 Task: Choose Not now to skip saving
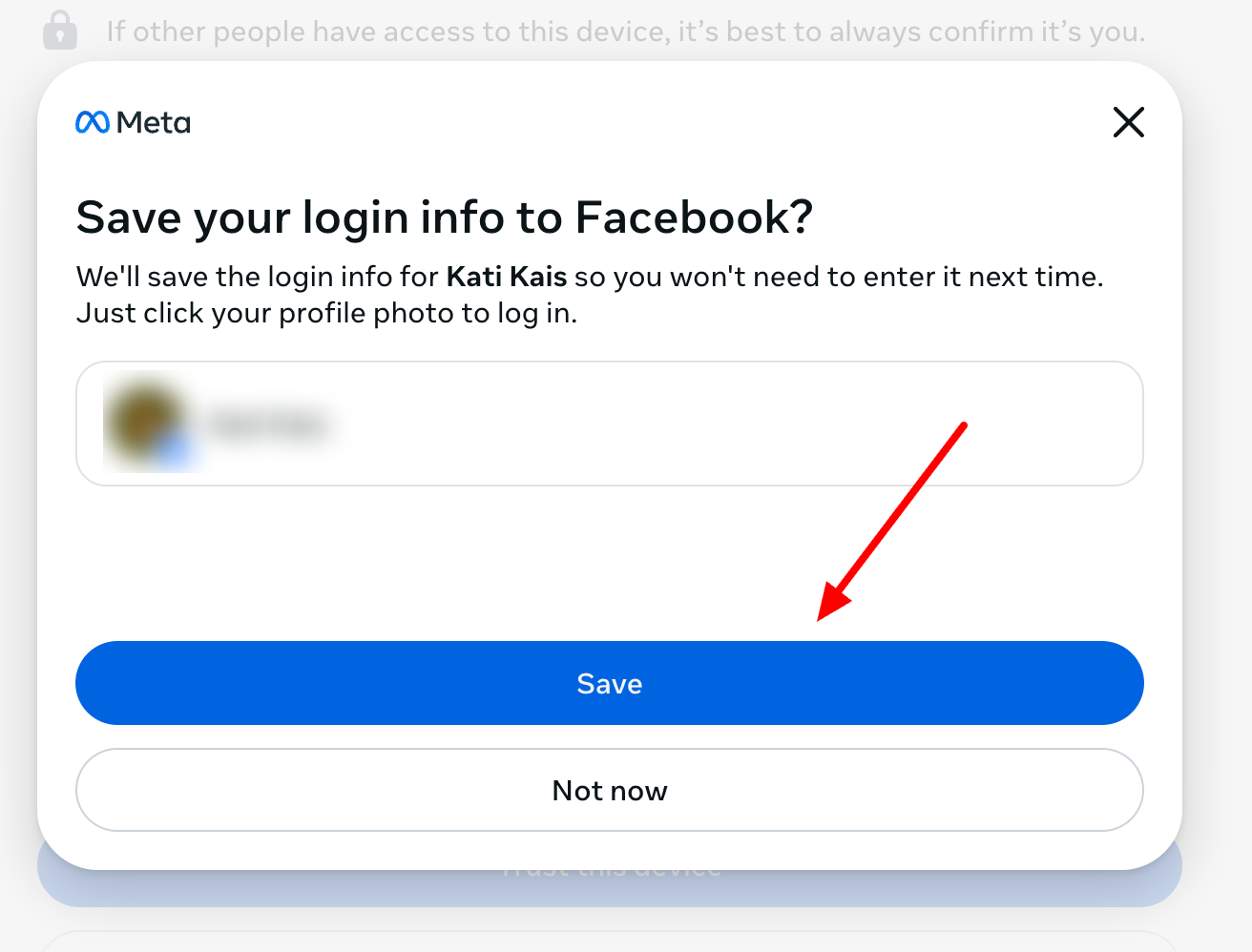tap(609, 790)
